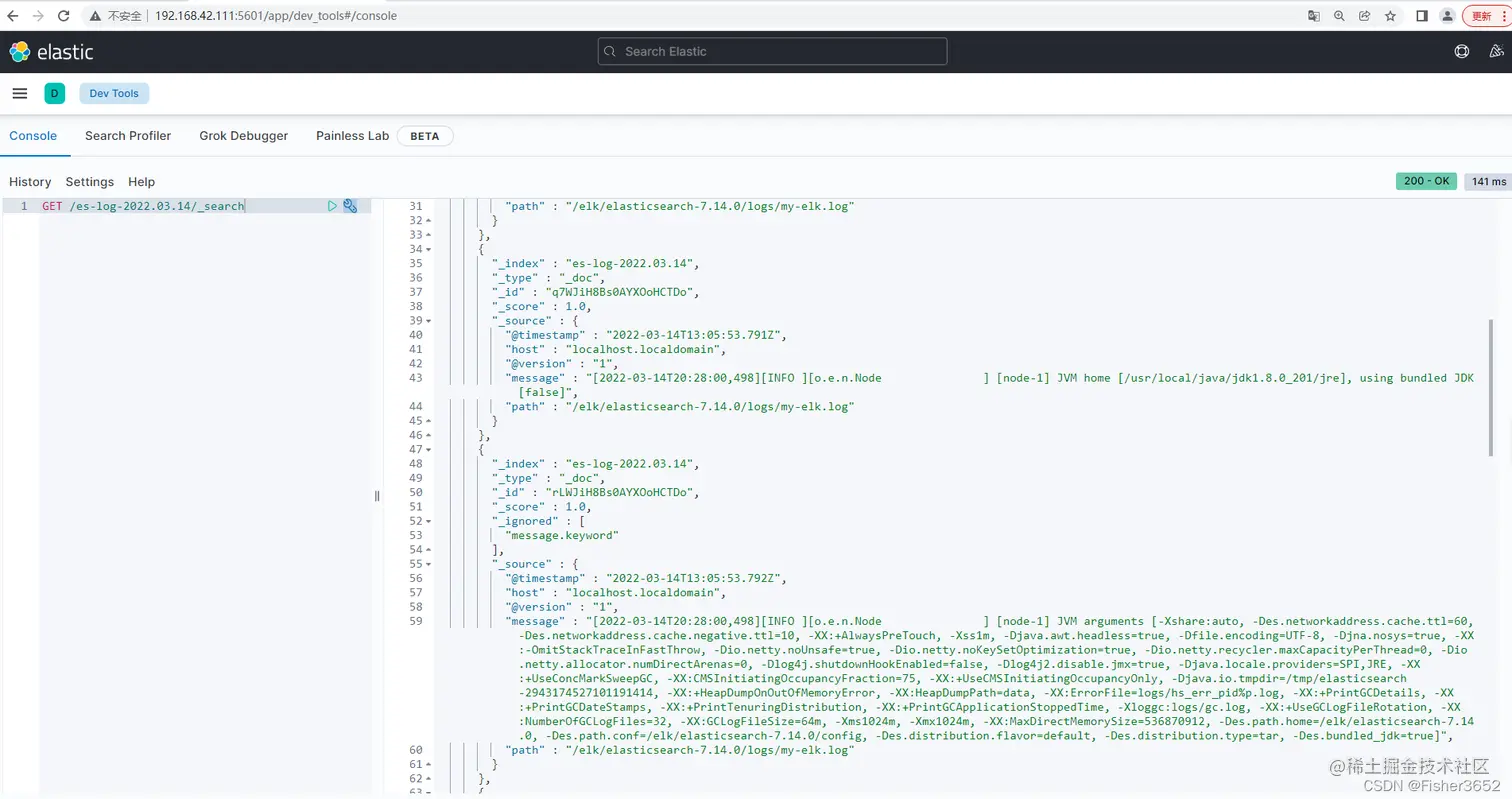Focus the Search Elastic box
The width and height of the screenshot is (1512, 799).
pos(772,52)
